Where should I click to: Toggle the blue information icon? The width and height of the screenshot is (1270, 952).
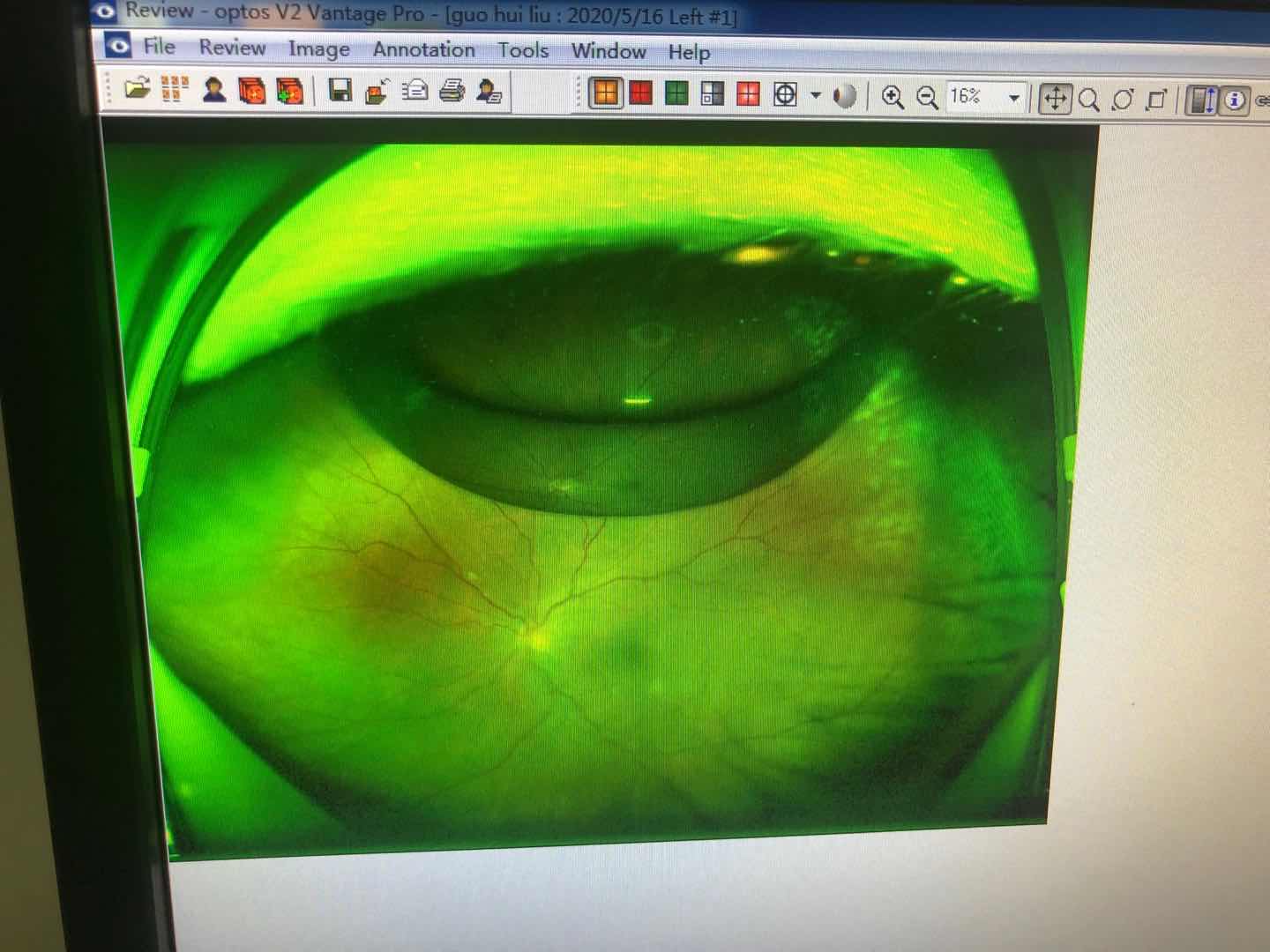(1236, 100)
